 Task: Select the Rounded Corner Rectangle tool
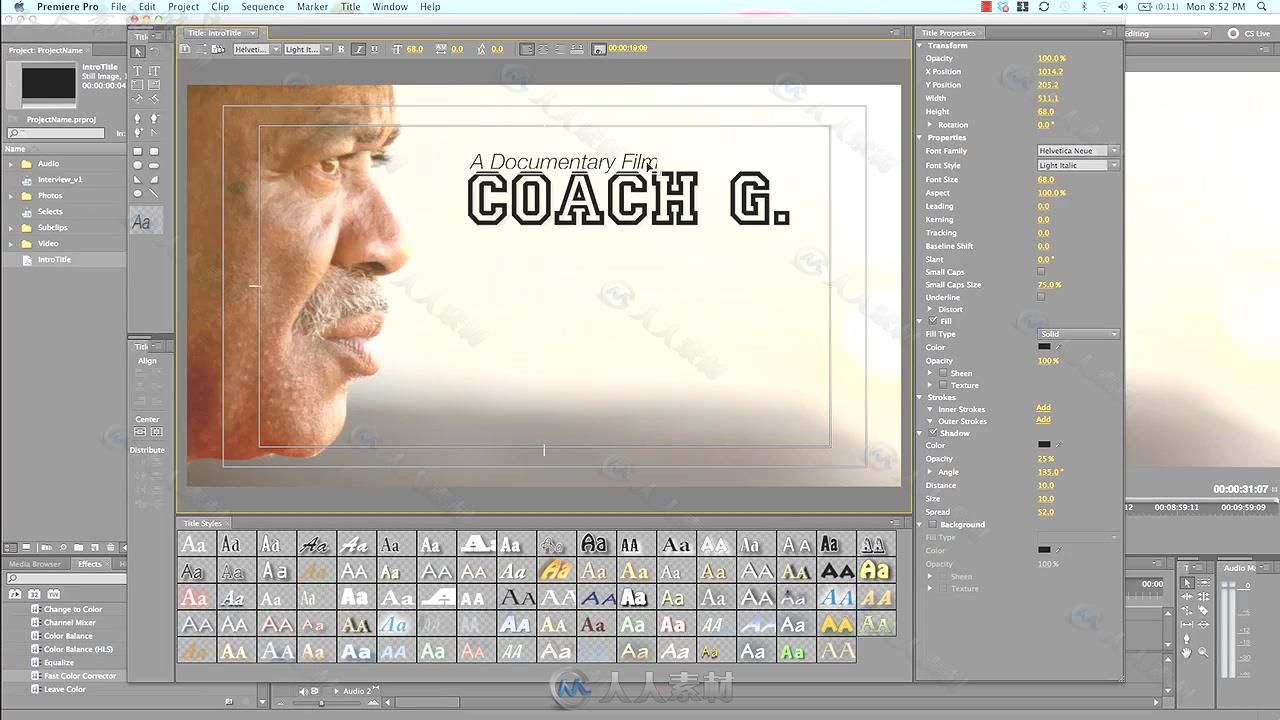coord(154,152)
